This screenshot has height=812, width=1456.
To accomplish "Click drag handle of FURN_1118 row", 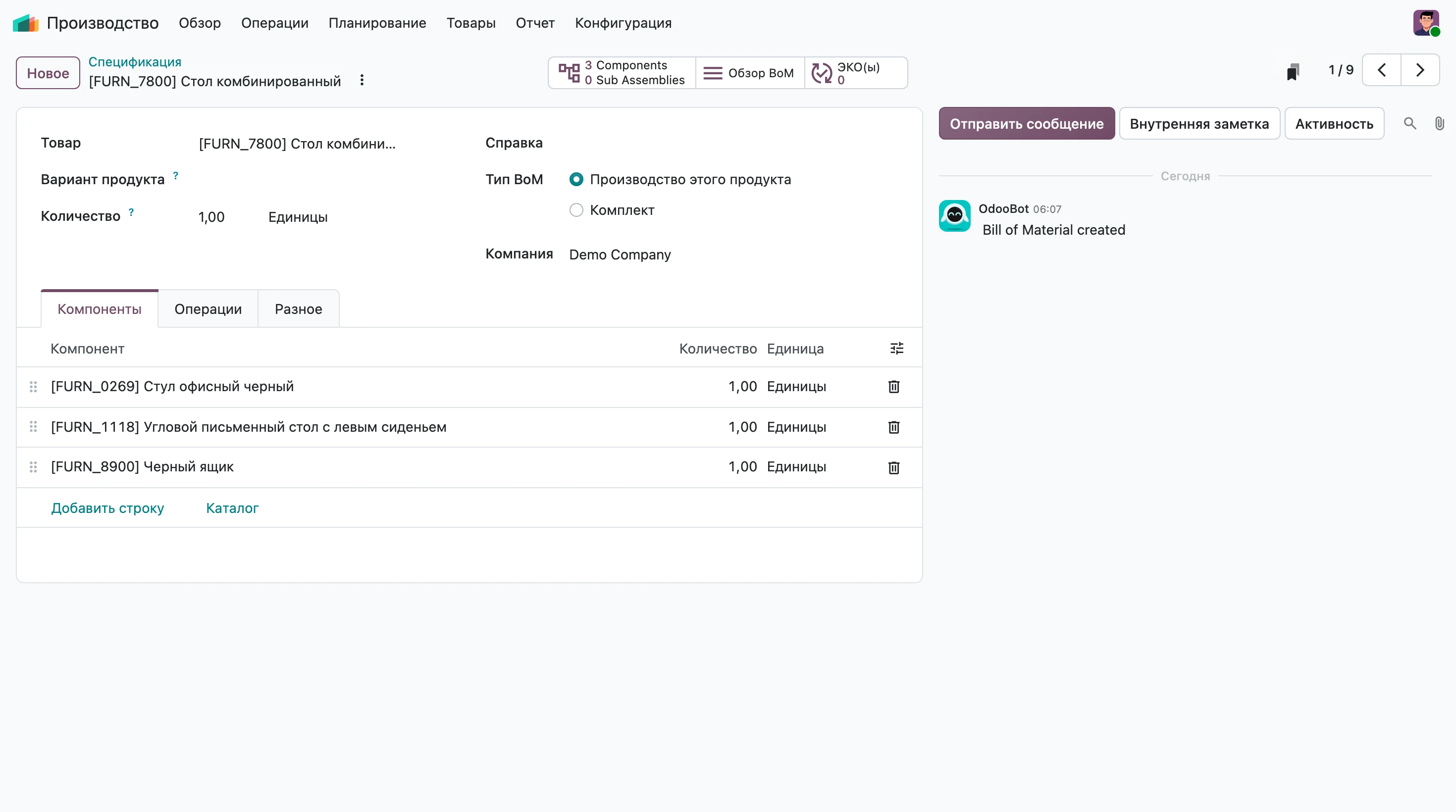I will click(33, 427).
